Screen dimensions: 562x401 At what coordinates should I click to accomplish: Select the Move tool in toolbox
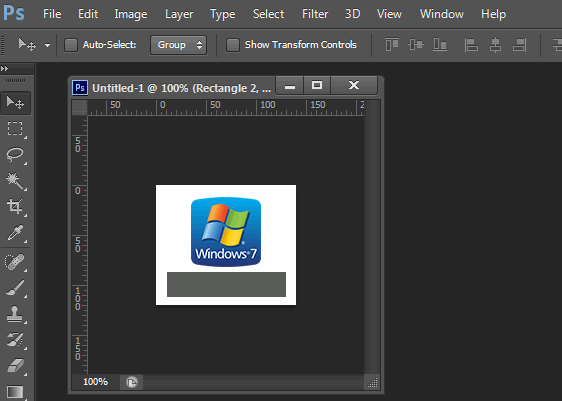coord(15,103)
